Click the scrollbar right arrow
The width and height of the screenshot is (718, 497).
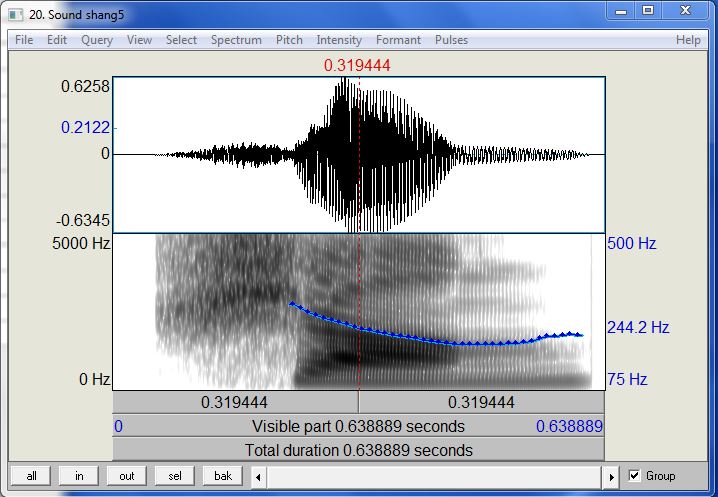click(x=612, y=477)
